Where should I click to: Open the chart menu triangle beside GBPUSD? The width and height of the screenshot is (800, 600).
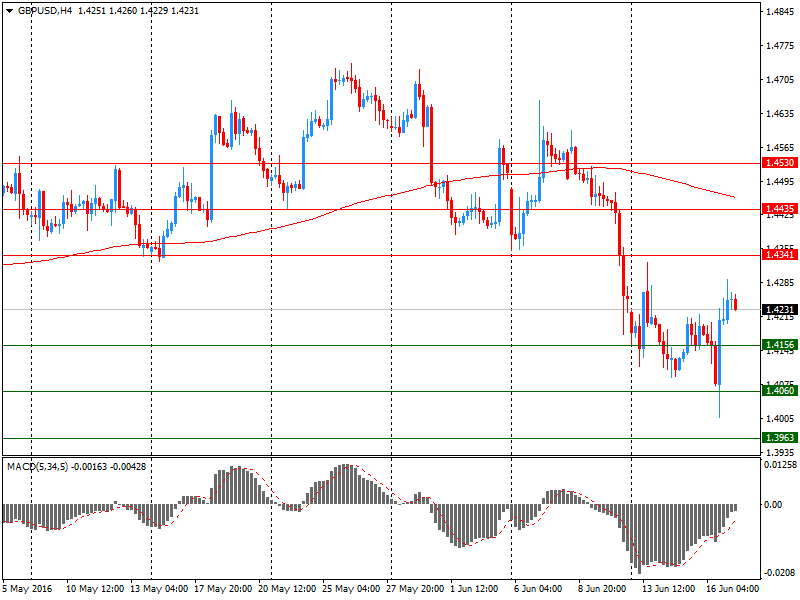coord(9,11)
